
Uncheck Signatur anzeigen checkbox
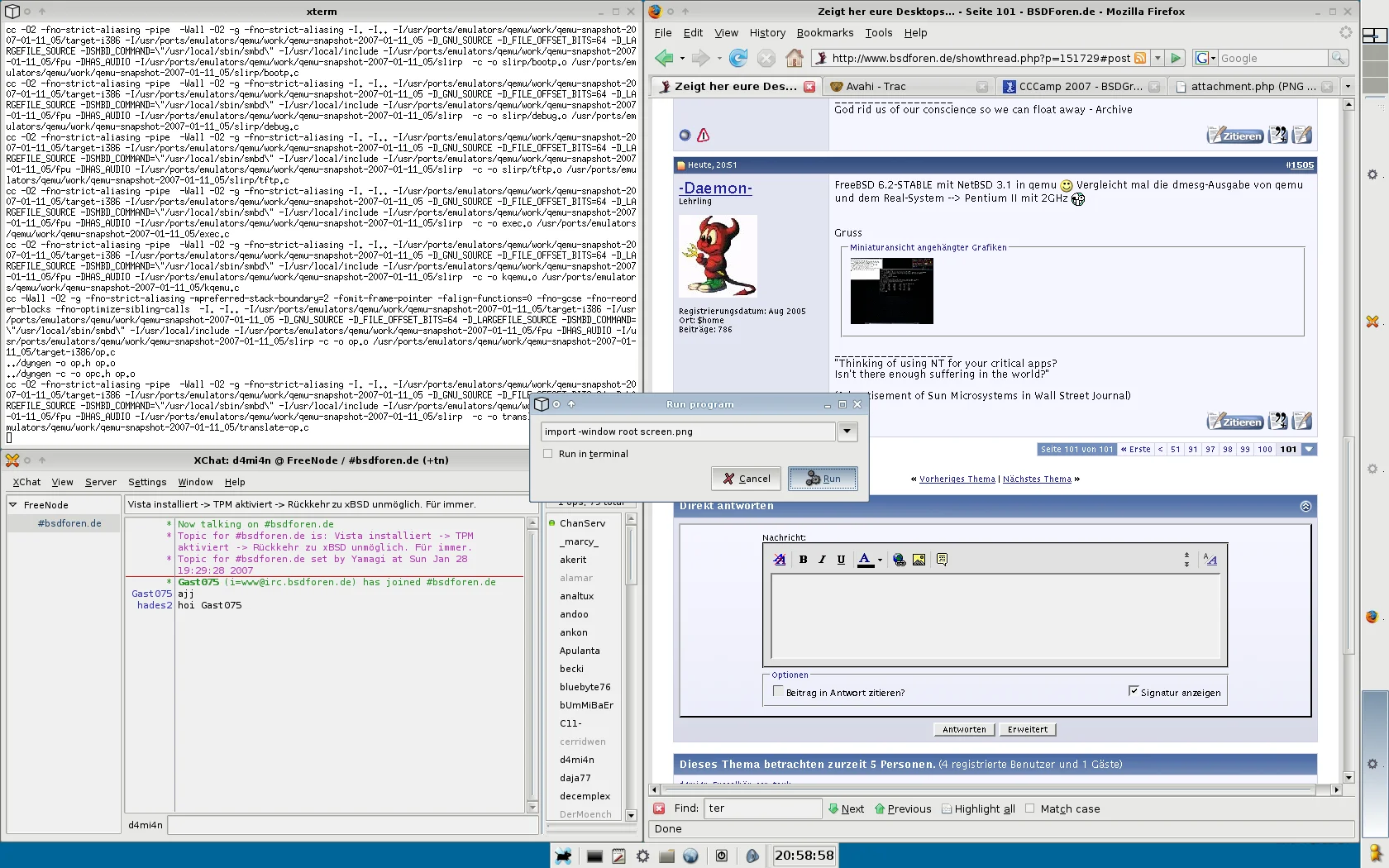(1134, 691)
